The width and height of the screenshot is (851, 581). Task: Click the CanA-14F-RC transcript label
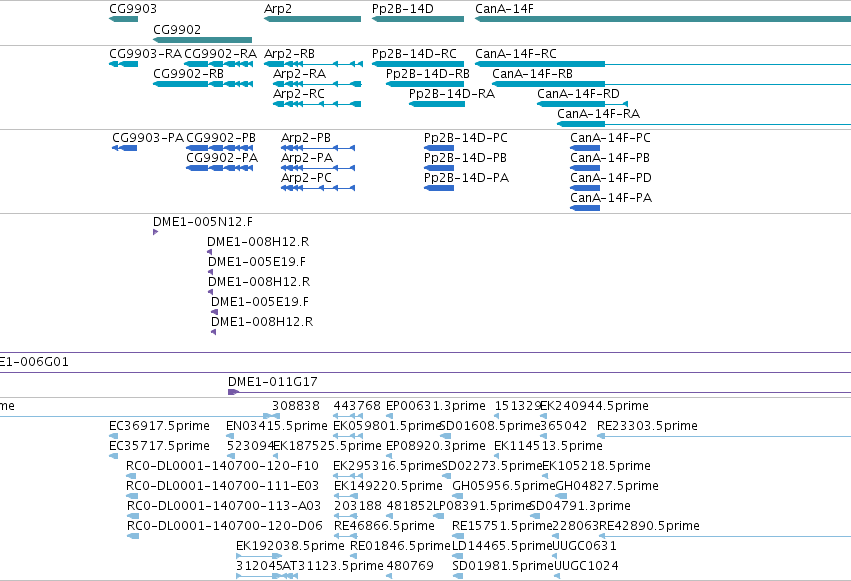[516, 54]
